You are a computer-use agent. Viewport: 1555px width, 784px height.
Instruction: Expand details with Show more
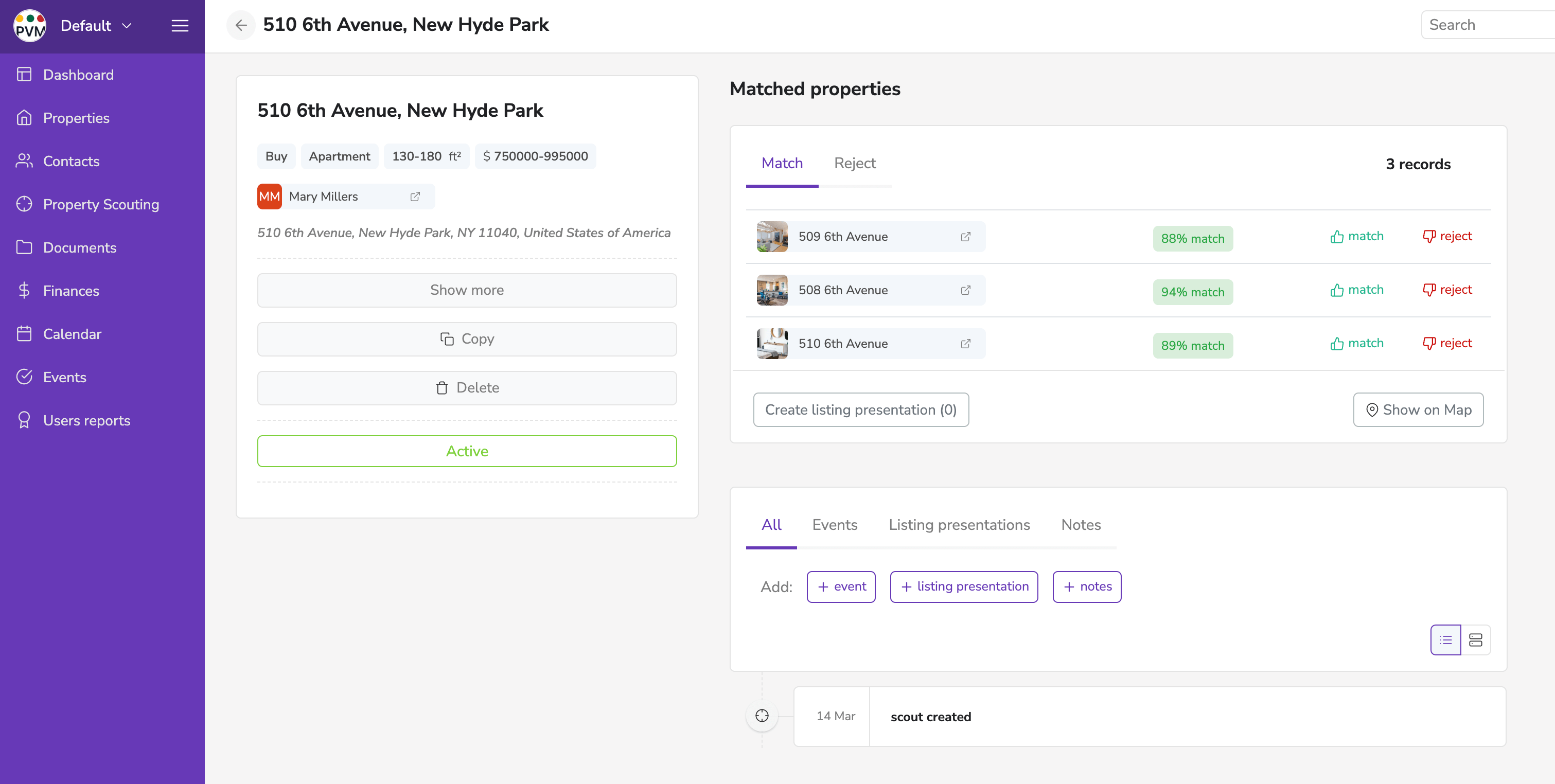point(467,290)
